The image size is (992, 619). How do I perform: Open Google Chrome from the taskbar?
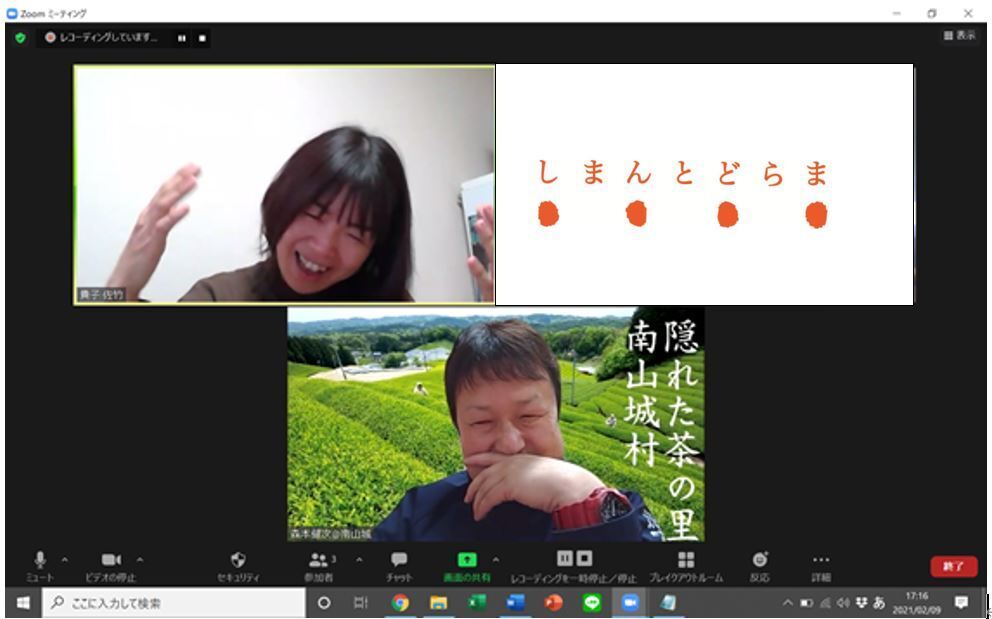400,603
